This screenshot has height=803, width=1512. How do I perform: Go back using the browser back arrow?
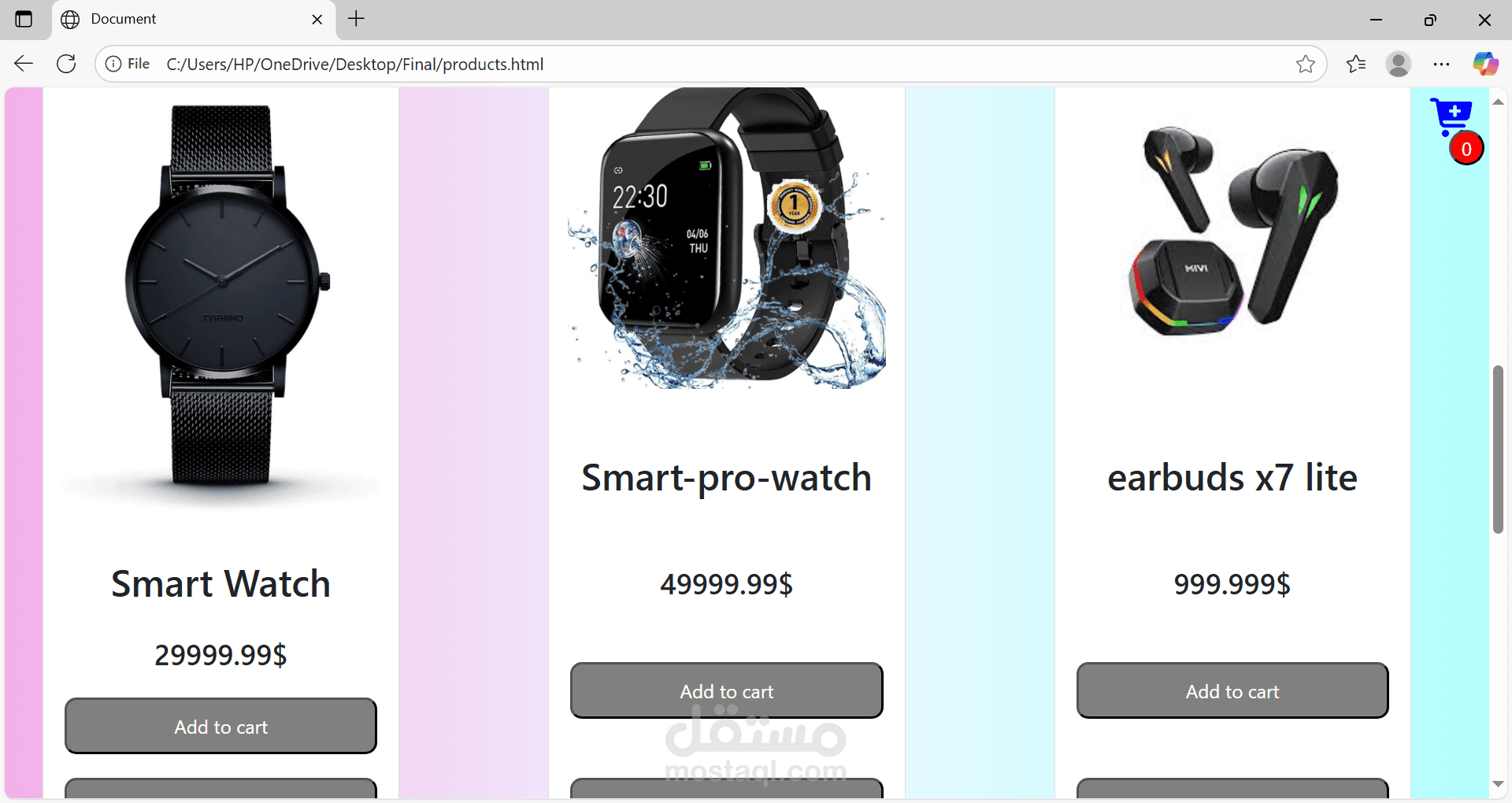[24, 64]
